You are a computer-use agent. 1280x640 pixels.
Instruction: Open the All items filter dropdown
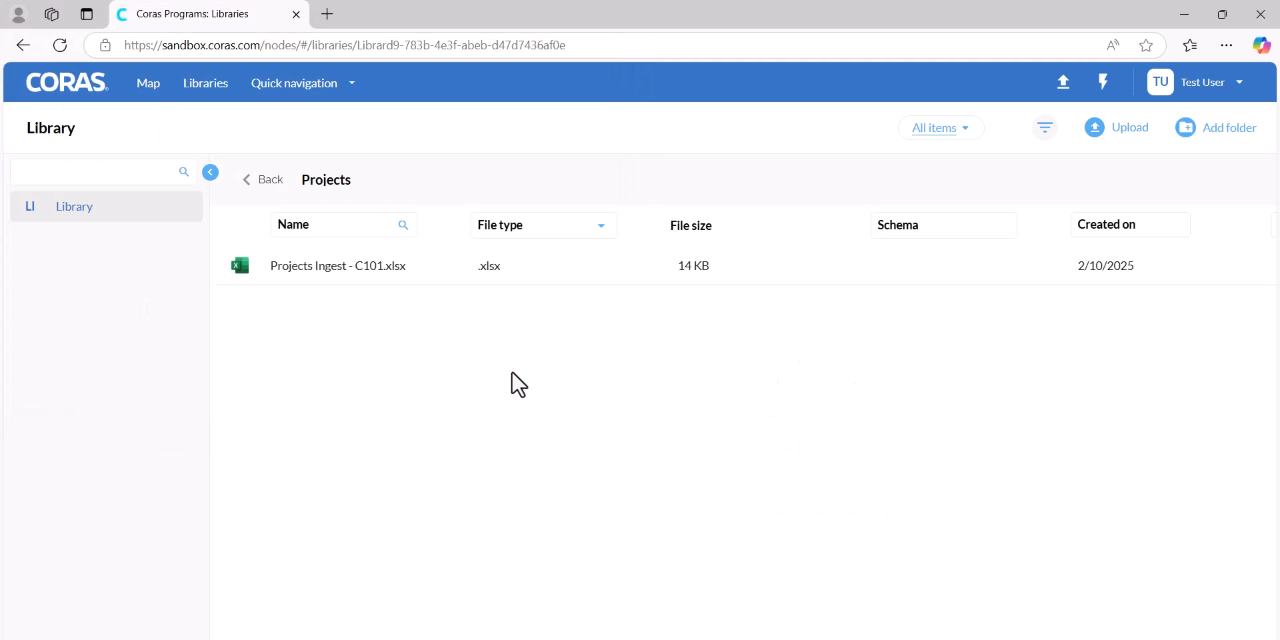tap(940, 128)
